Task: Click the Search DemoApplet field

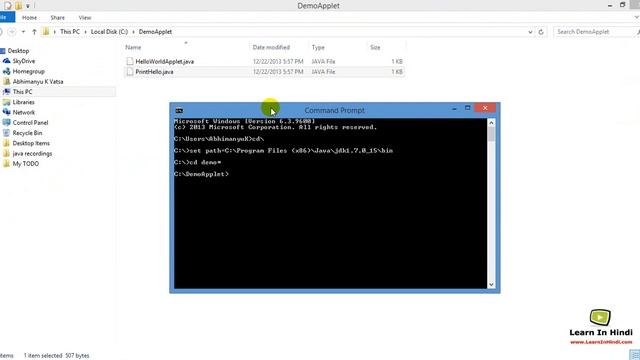Action: [x=595, y=31]
